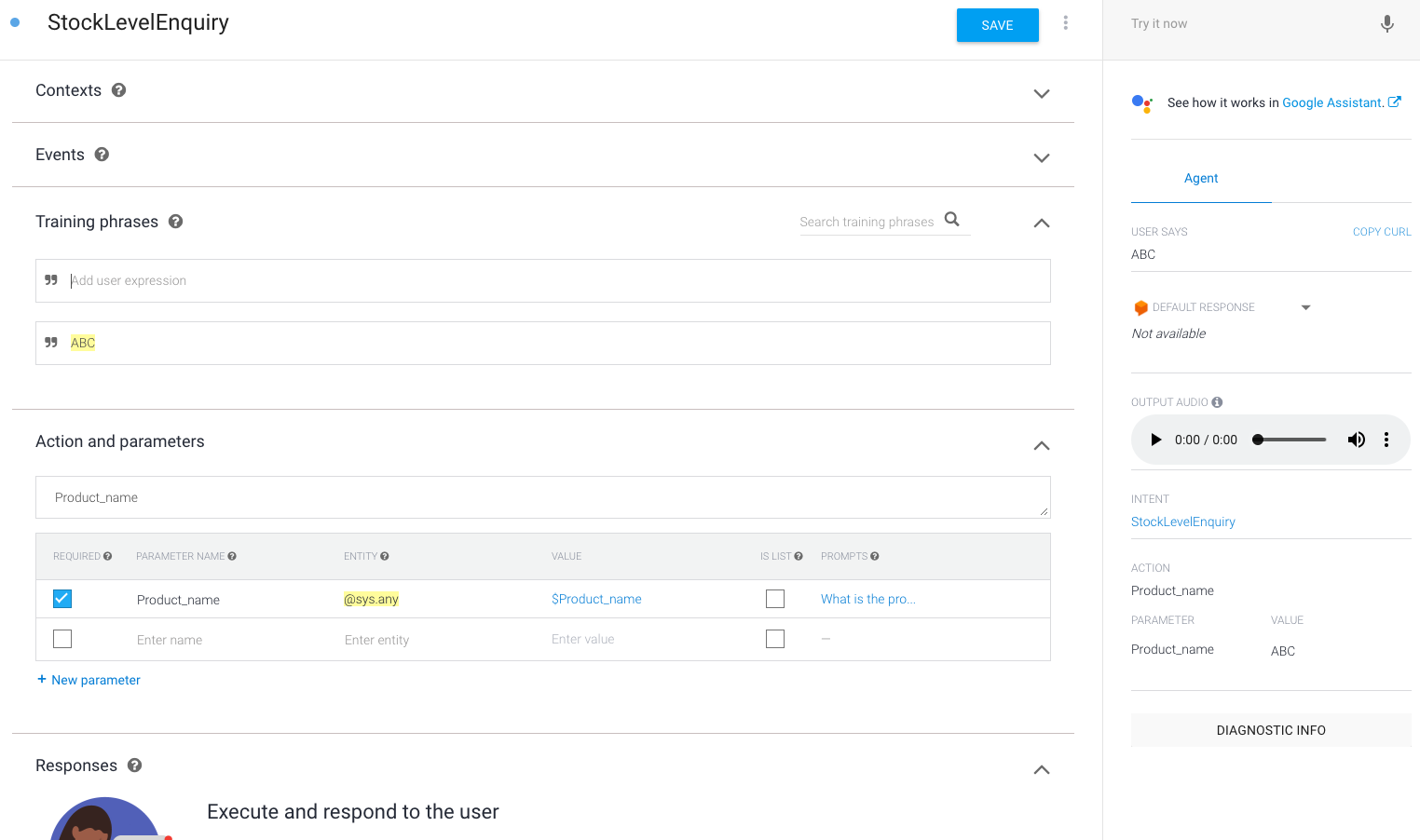
Task: Click the help icon next to ENTITY header
Action: point(384,556)
